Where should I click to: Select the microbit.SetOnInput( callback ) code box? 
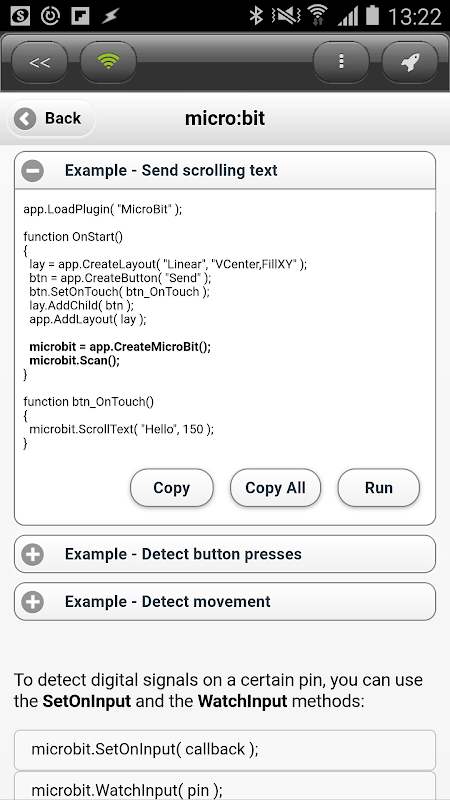pyautogui.click(x=225, y=750)
